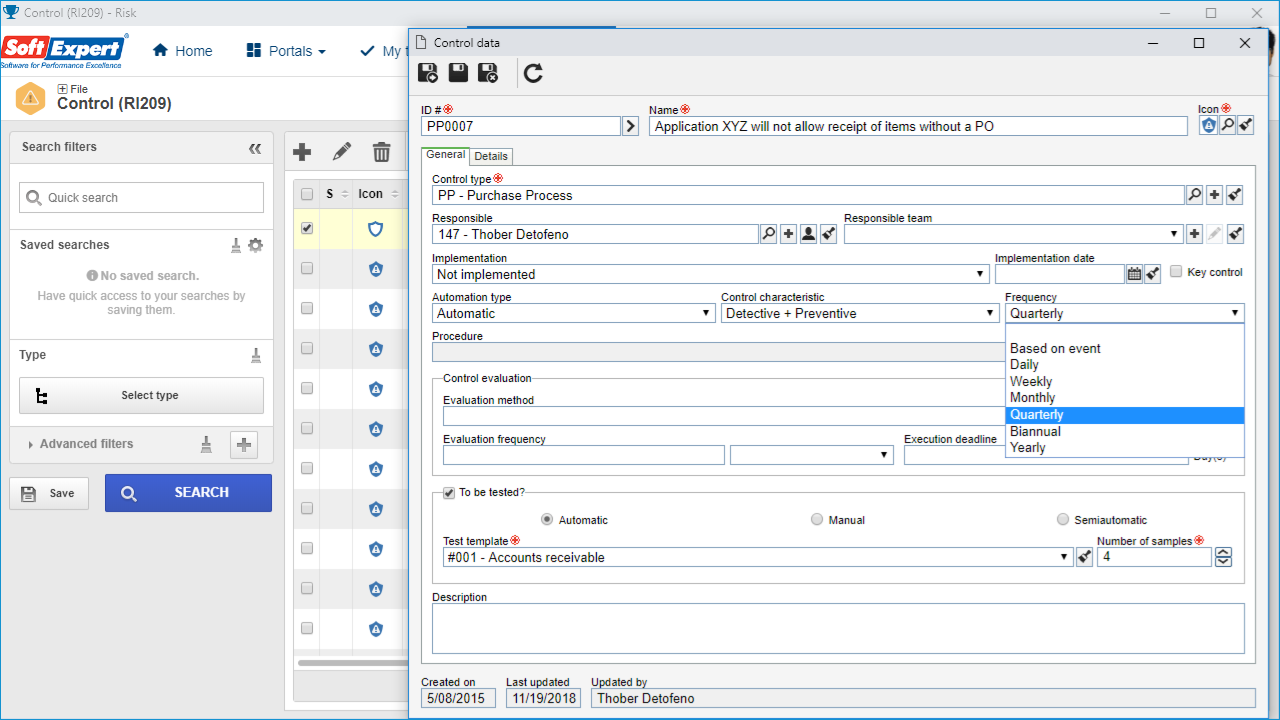Select the Manual radio button

[817, 519]
